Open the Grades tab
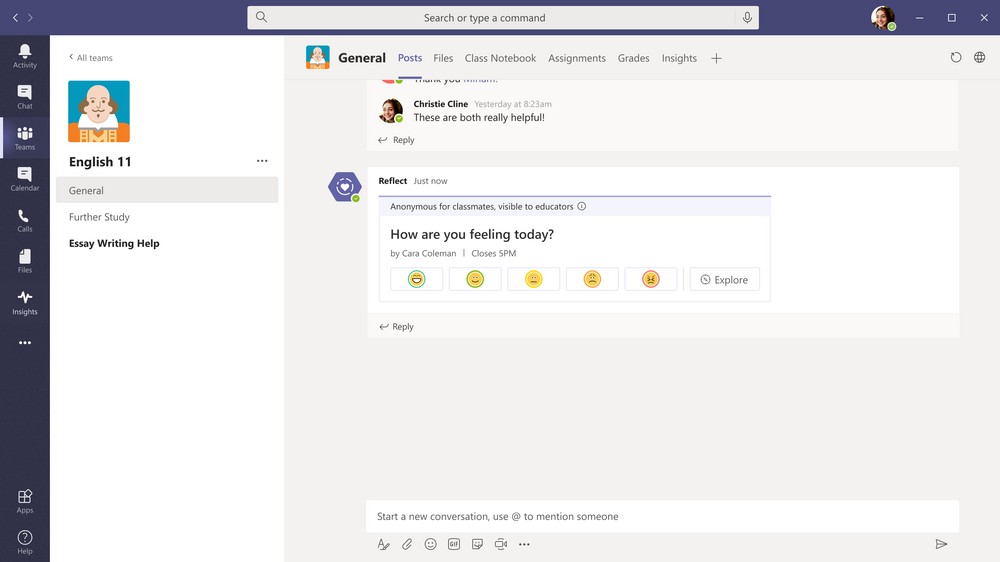The height and width of the screenshot is (562, 1000). (x=633, y=58)
